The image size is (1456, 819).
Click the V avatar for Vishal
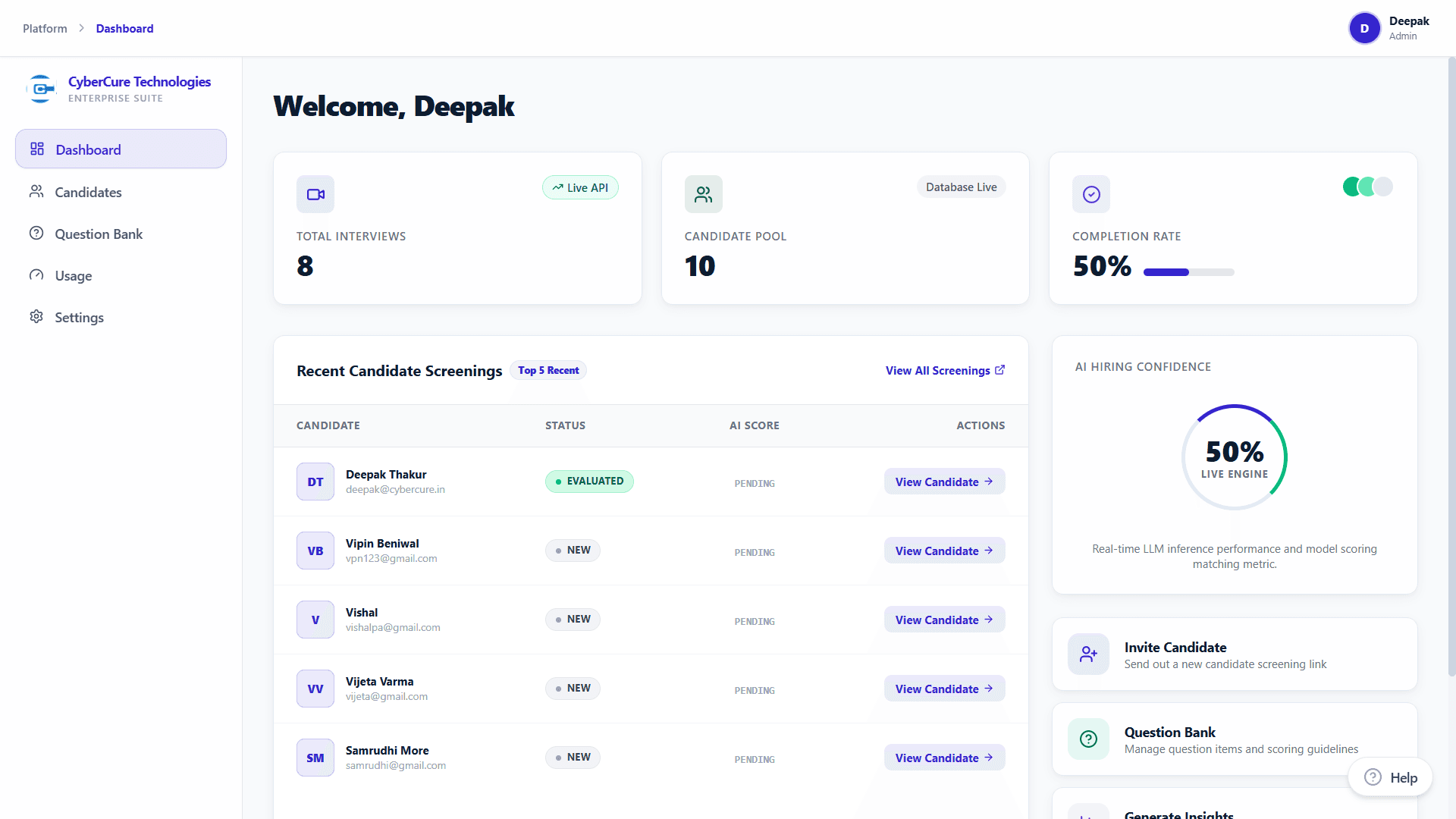[315, 620]
